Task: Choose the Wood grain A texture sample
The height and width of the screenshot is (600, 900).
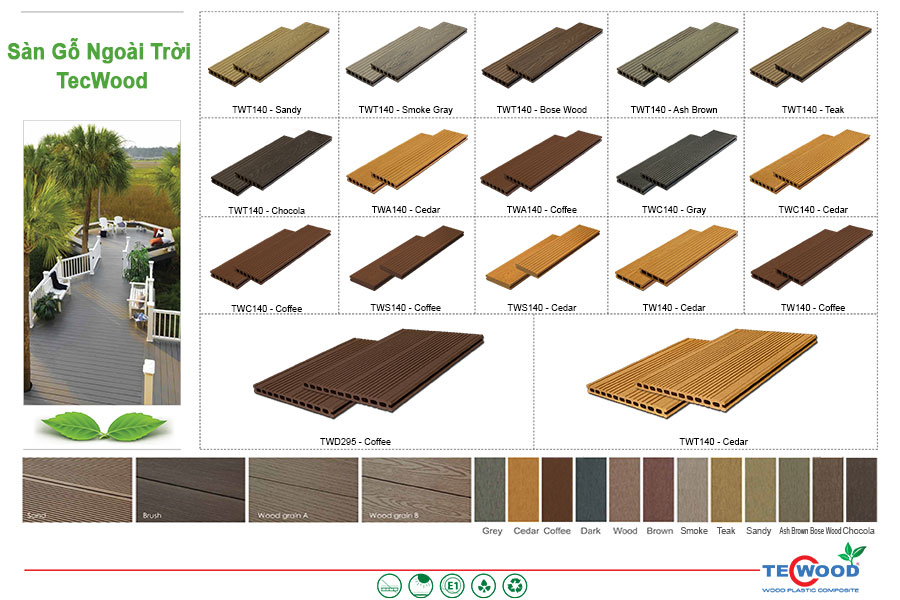Action: (303, 490)
